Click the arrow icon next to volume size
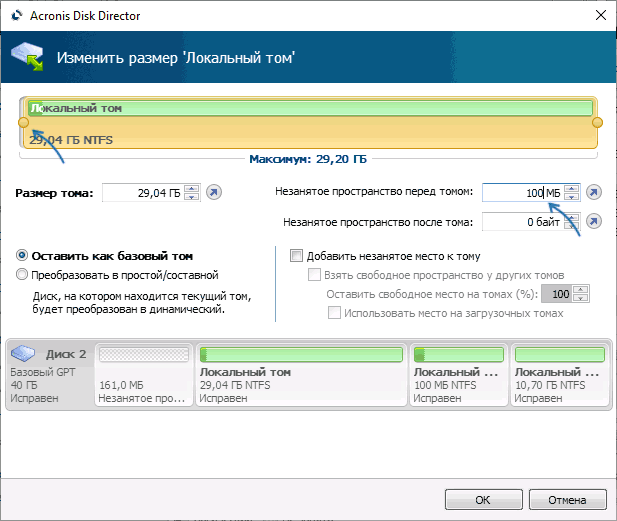Viewport: 617px width, 521px height. [x=214, y=192]
